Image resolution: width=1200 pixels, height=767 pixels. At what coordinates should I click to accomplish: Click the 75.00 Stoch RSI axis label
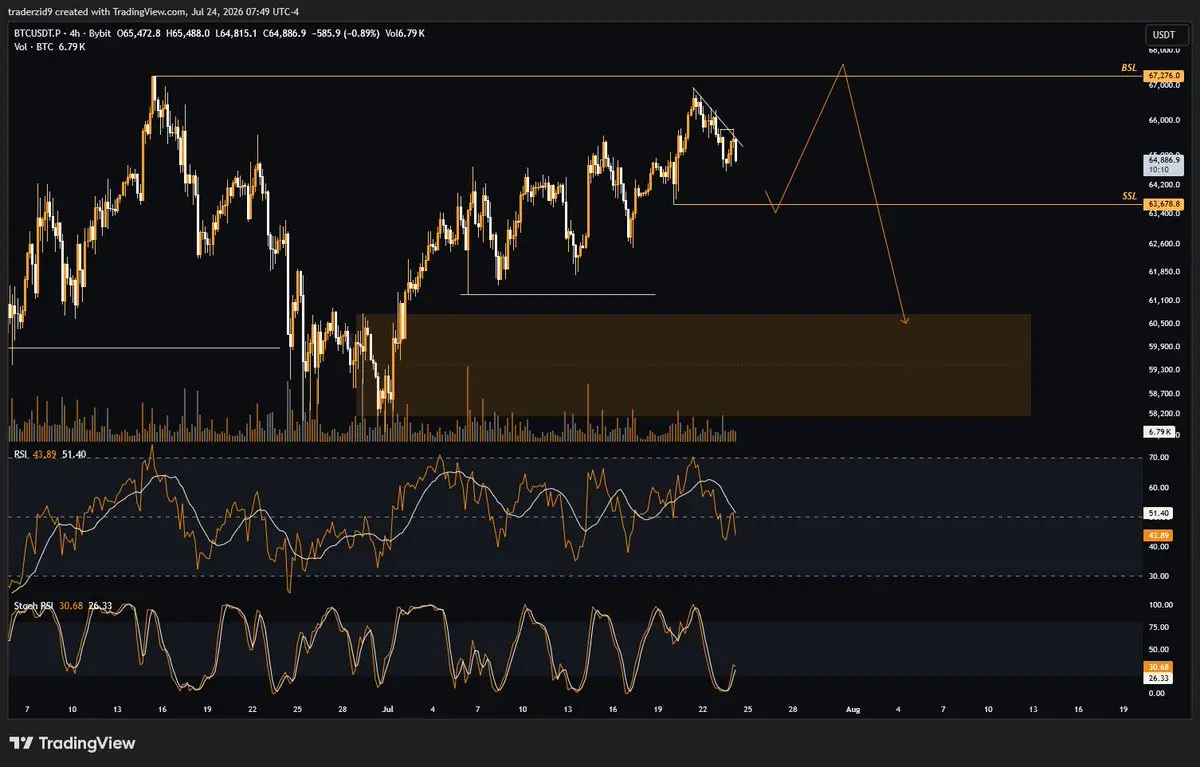click(1160, 627)
